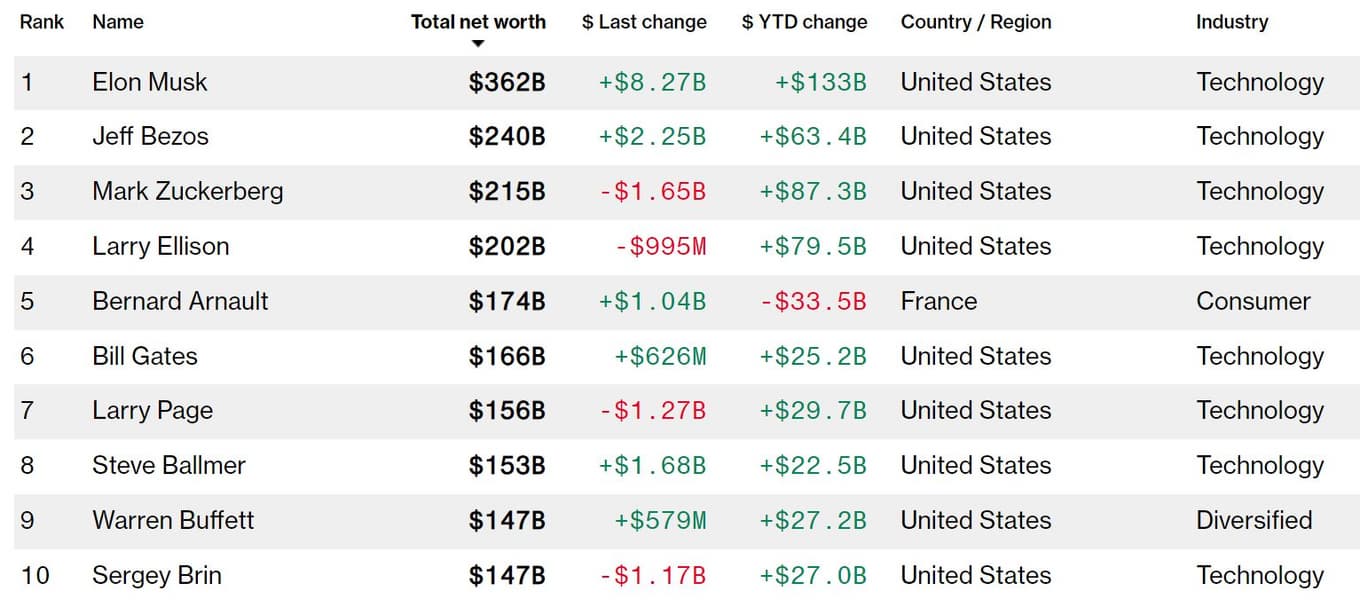Viewport: 1360px width, 600px height.
Task: Open Larry Ellison's profile
Action: 160,246
